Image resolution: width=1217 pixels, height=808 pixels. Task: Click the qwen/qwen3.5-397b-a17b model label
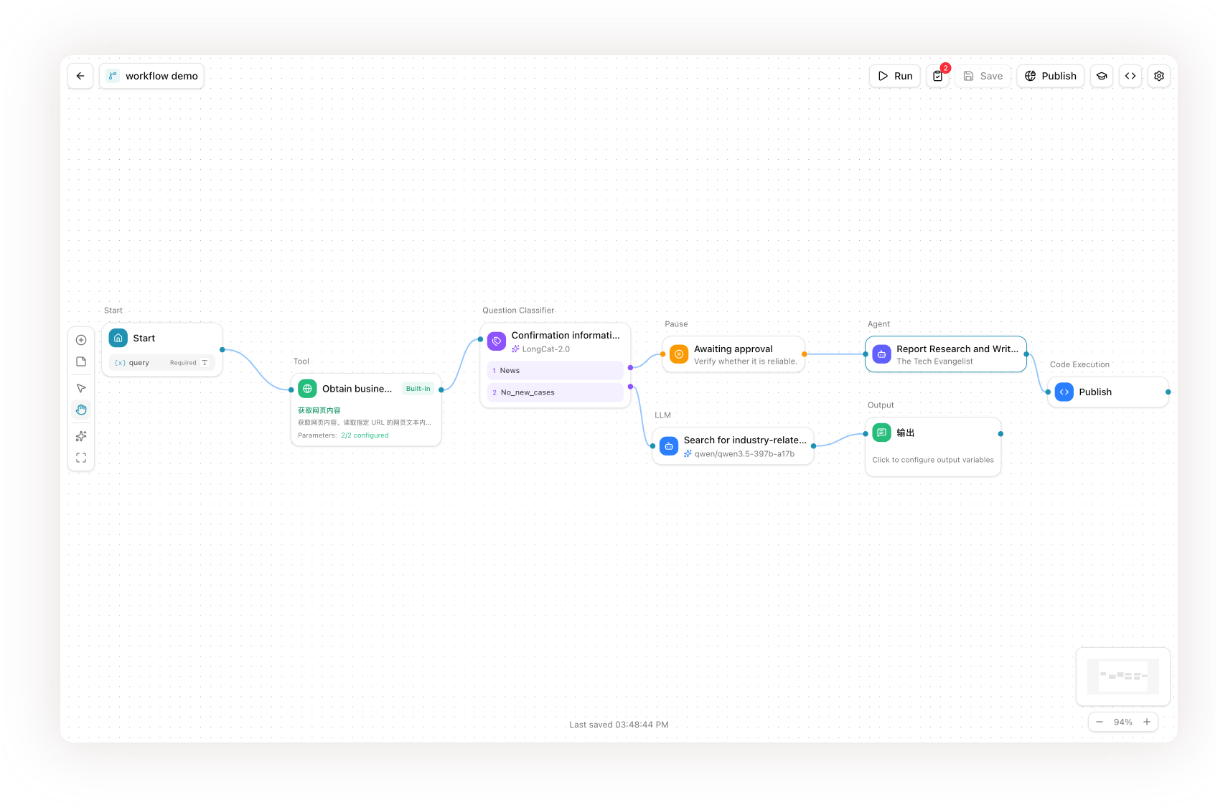coord(745,453)
